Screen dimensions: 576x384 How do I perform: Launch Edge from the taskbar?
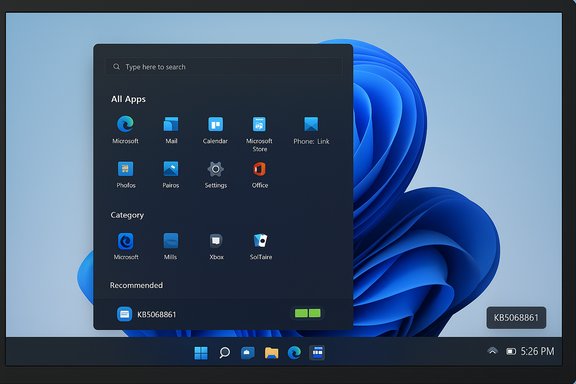(x=294, y=353)
